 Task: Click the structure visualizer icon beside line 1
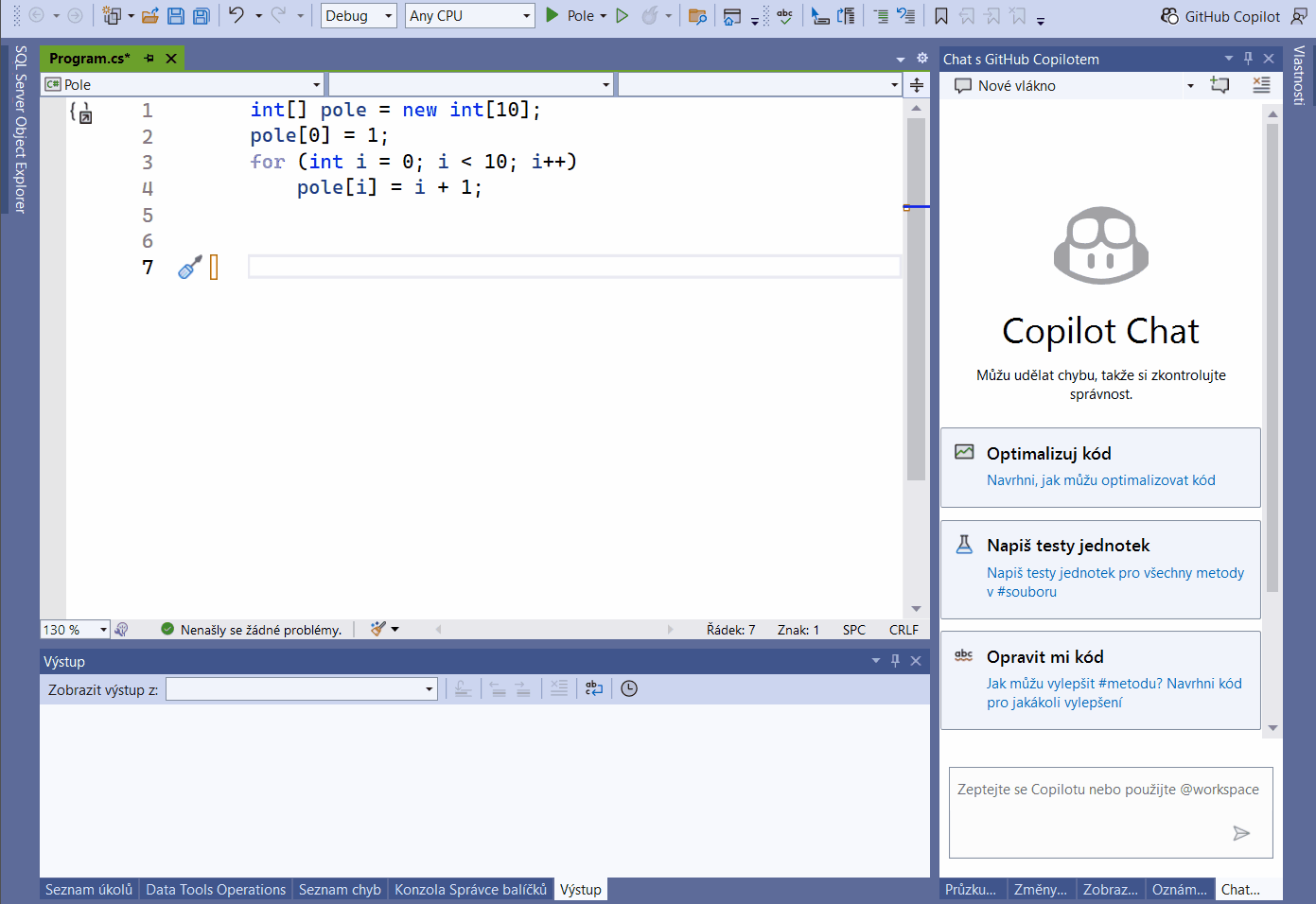81,113
